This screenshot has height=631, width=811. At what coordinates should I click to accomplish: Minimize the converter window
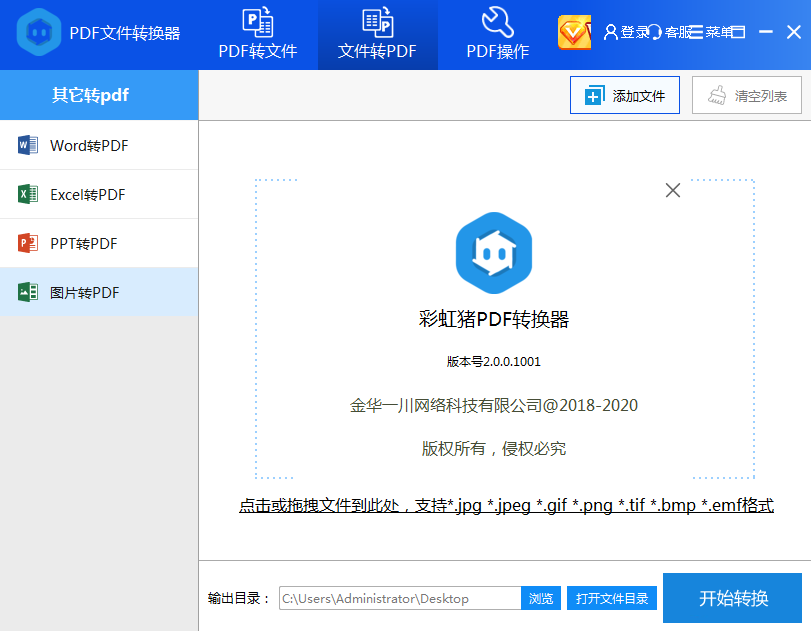765,32
